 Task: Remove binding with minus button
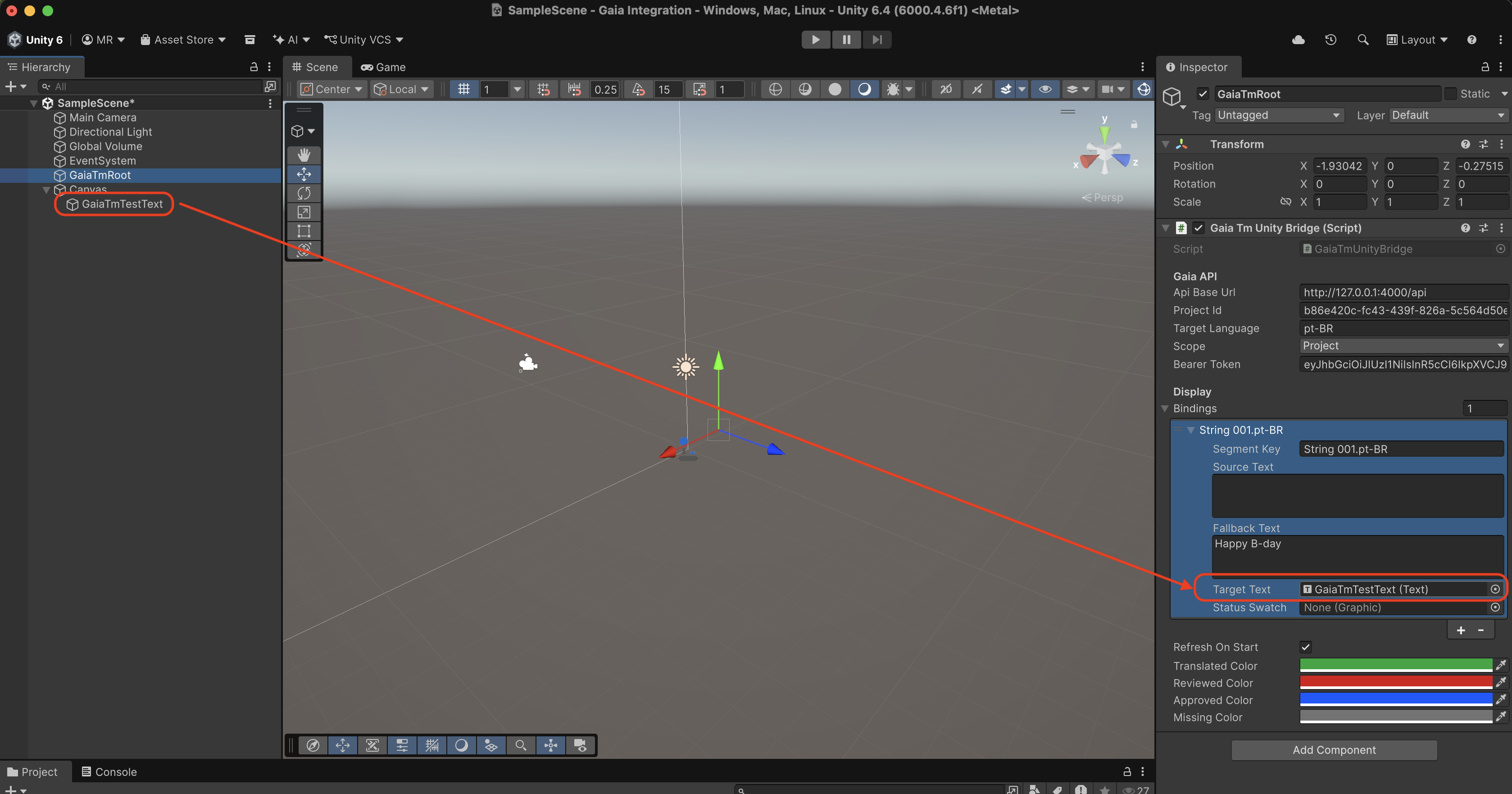click(x=1481, y=630)
